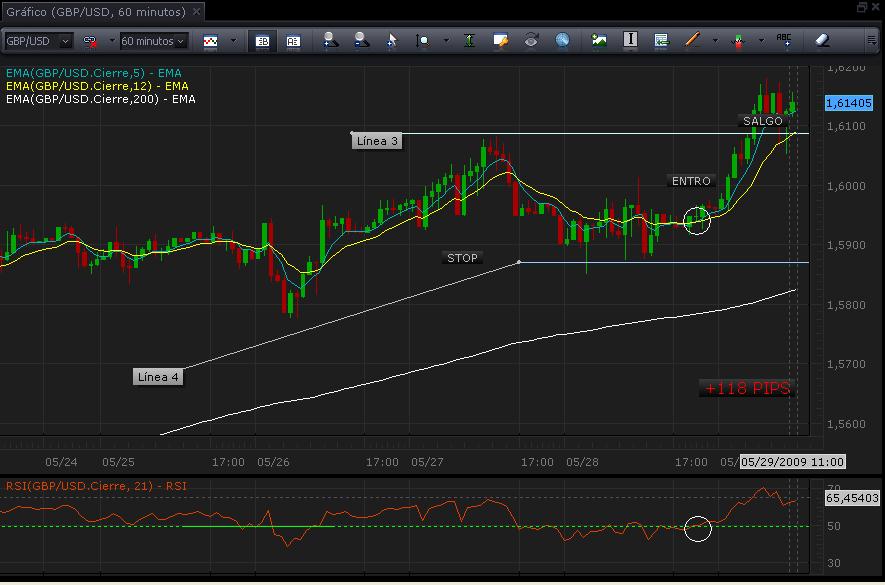Click the green vertical scale arrows icon
Viewport: 885px width, 585px height.
point(470,41)
